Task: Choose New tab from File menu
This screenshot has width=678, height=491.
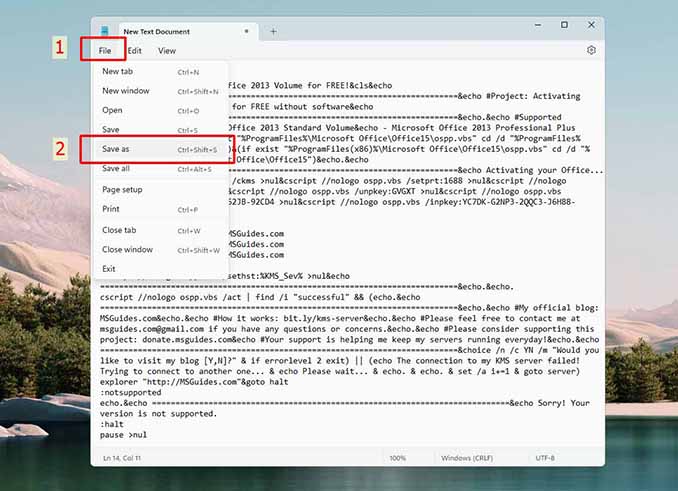Action: 160,72
